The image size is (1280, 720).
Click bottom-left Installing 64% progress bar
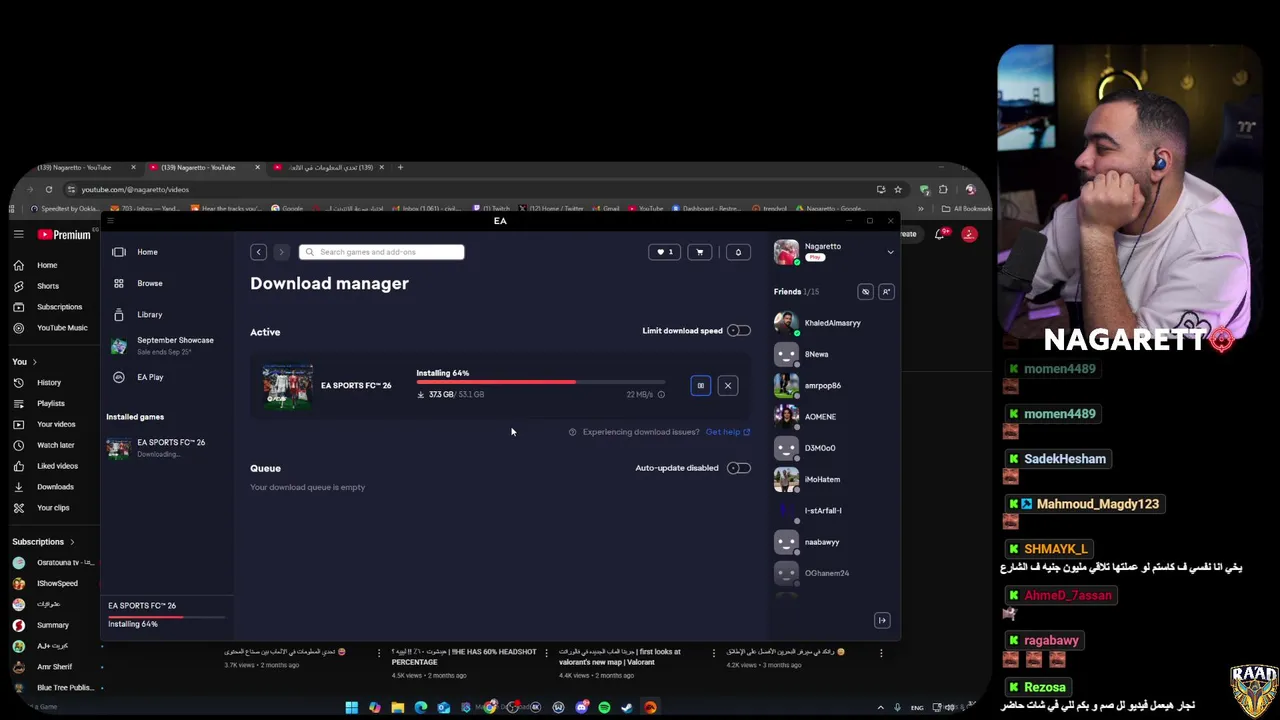[168, 616]
